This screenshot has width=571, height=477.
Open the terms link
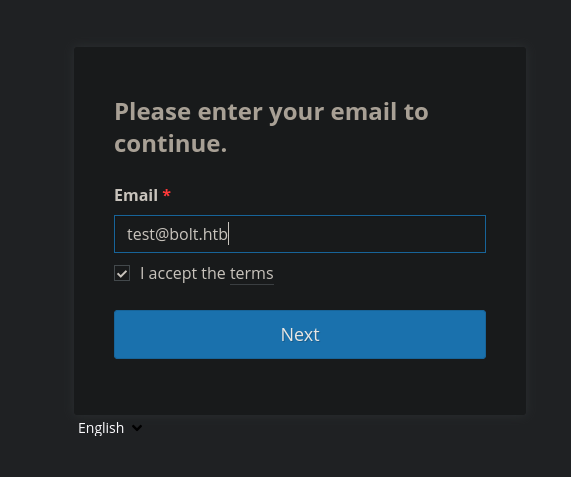click(252, 273)
